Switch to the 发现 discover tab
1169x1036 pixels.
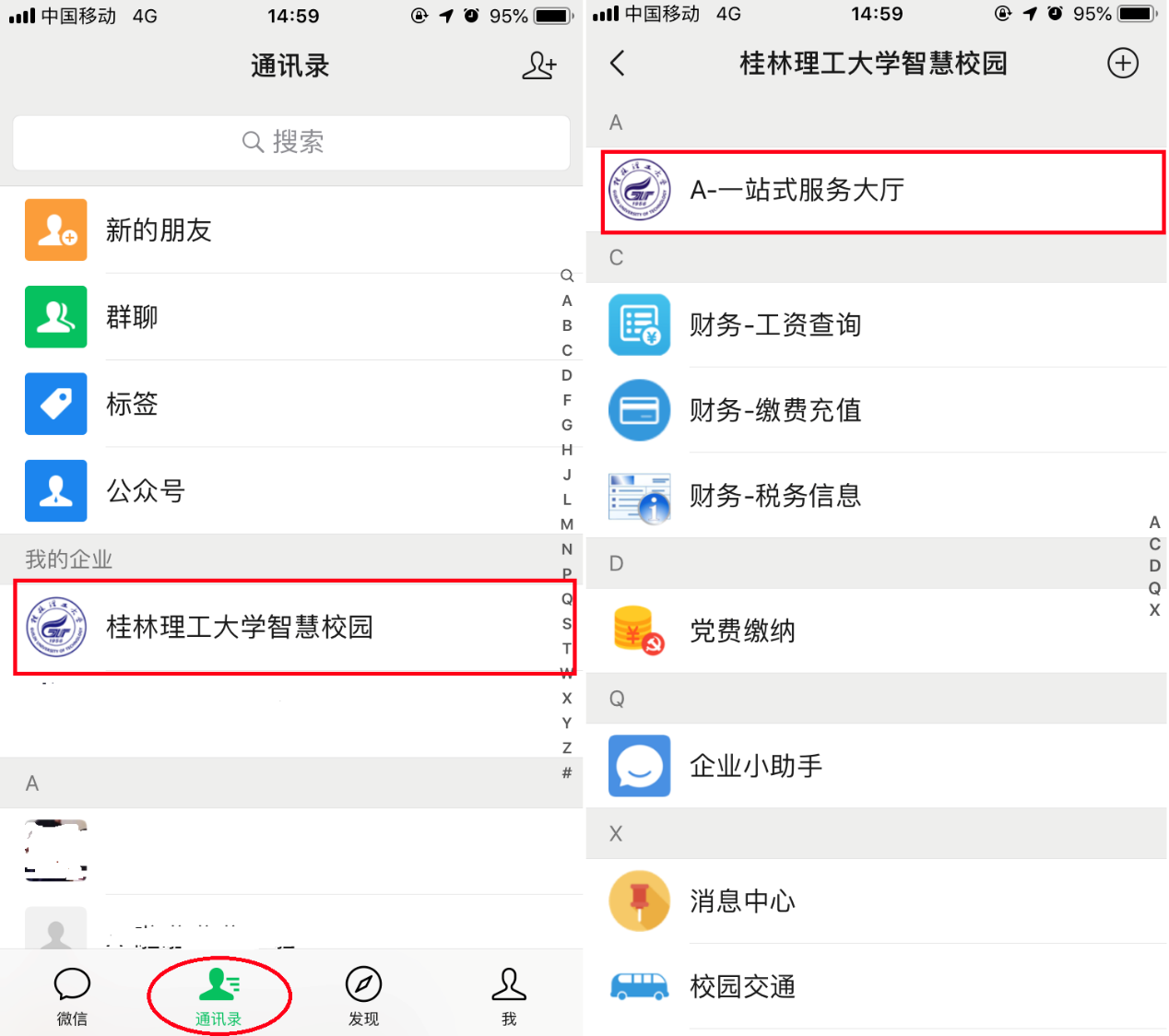click(363, 996)
